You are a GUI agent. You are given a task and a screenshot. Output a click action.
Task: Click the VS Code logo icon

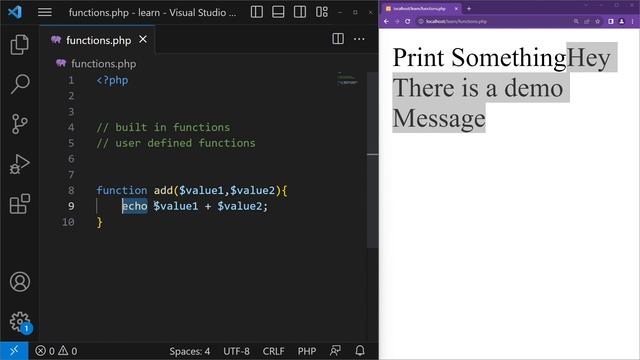tap(15, 12)
